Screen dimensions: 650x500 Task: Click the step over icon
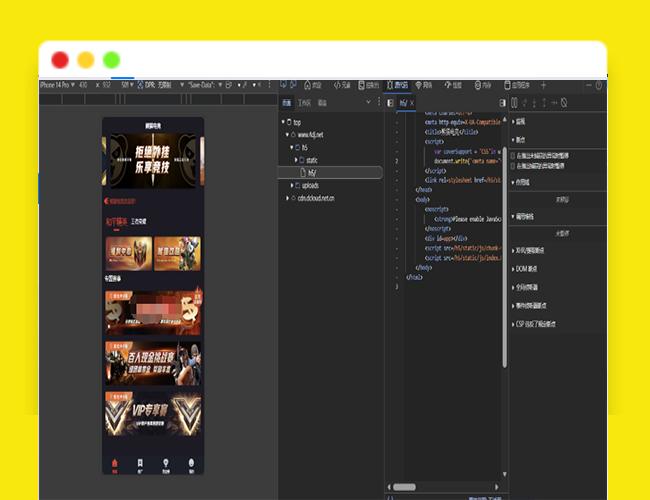(x=524, y=103)
